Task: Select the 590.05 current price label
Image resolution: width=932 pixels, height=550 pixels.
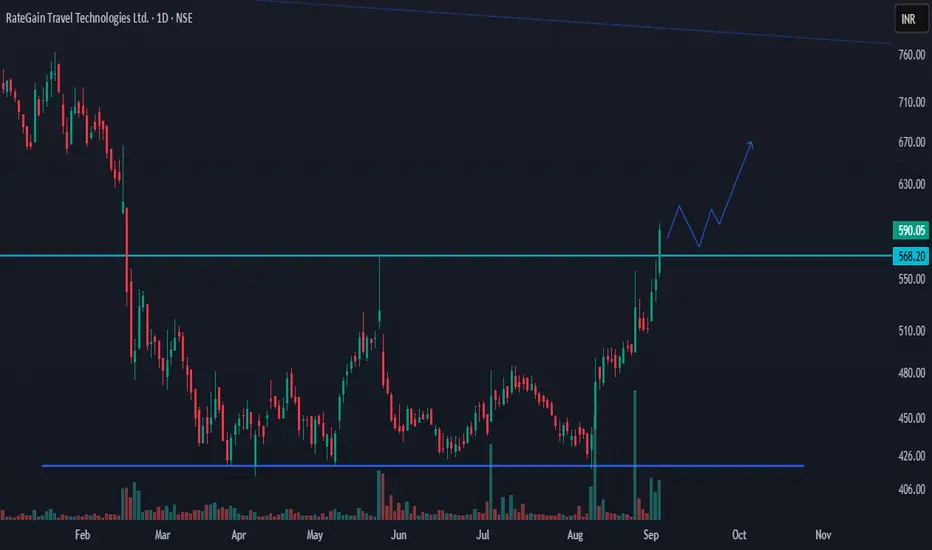Action: tap(911, 230)
